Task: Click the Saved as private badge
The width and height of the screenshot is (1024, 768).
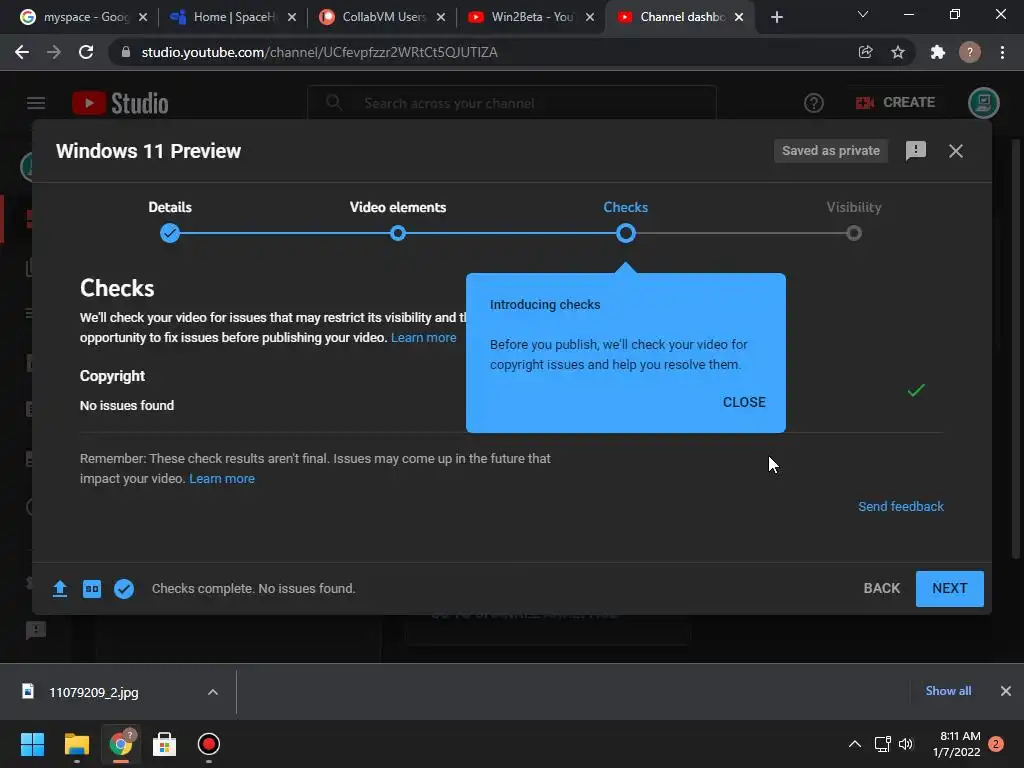Action: pos(831,151)
